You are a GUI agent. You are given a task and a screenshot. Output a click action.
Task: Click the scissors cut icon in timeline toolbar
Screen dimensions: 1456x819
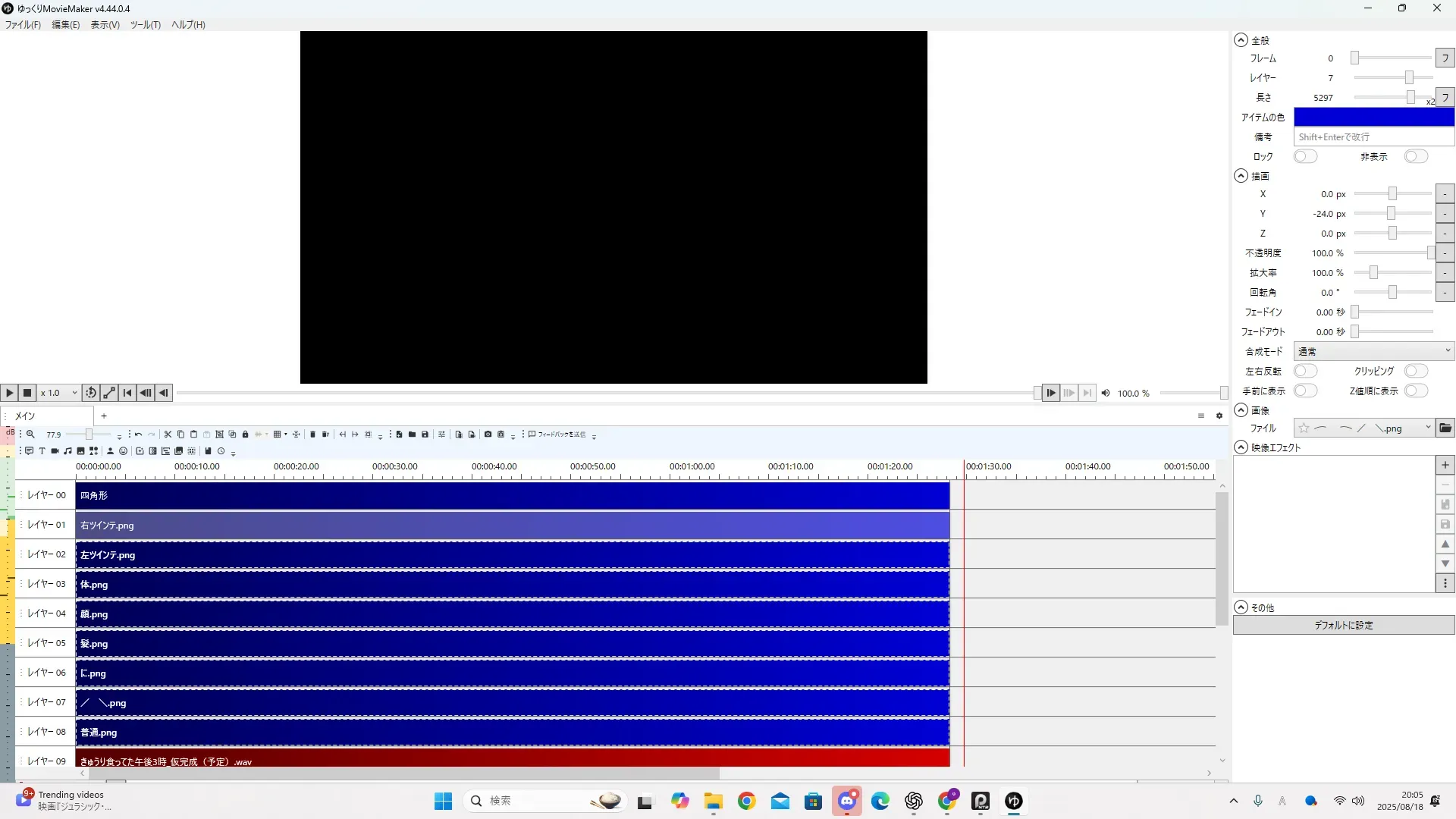click(168, 435)
